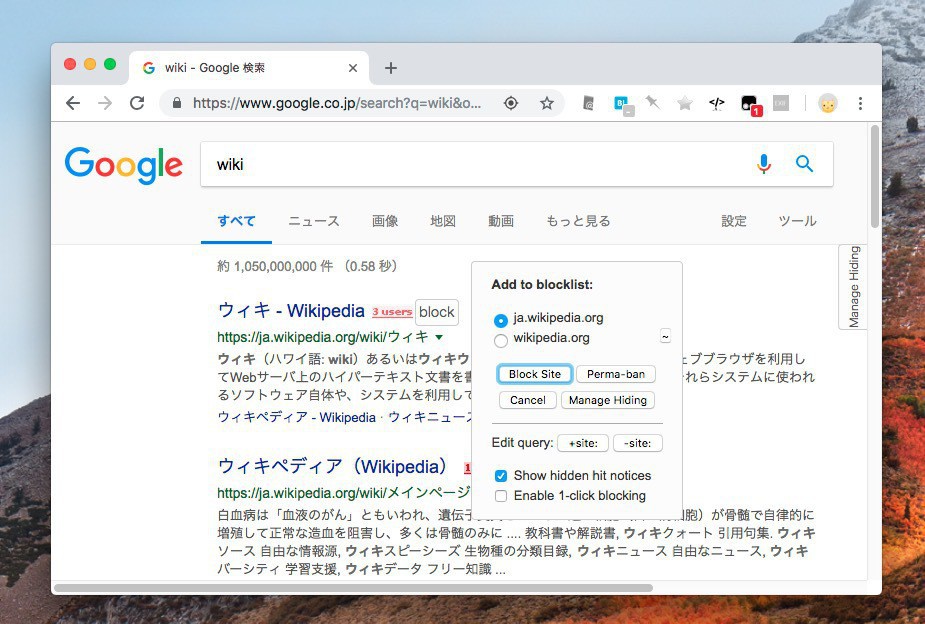This screenshot has height=624, width=925.
Task: Switch to the ニュース tab
Action: (314, 221)
